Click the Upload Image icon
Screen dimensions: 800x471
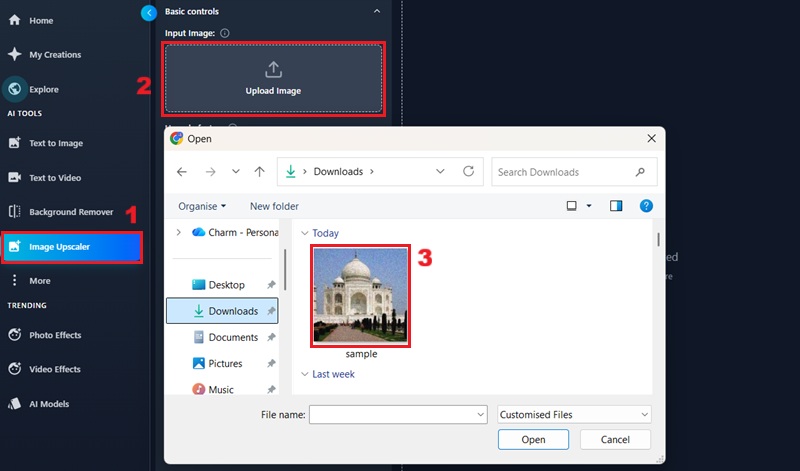(x=273, y=69)
